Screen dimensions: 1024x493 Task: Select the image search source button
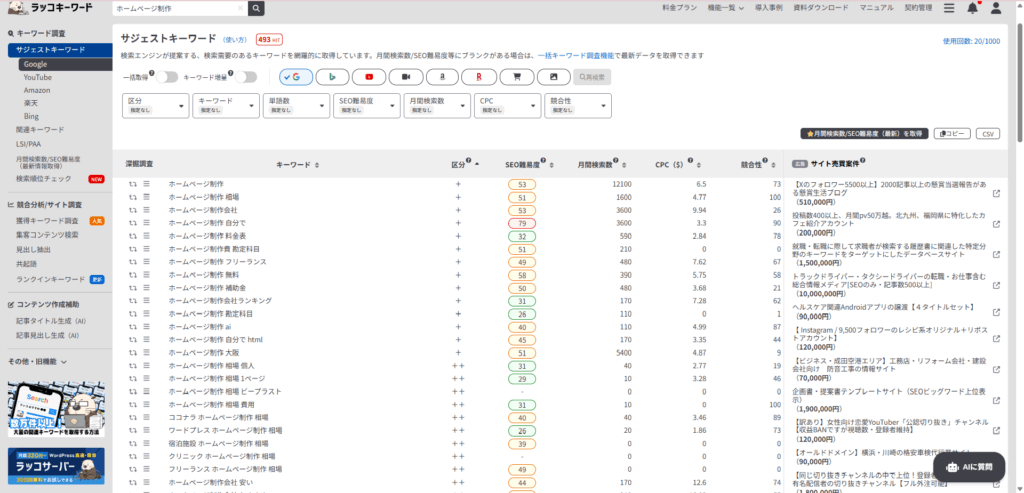click(x=553, y=76)
